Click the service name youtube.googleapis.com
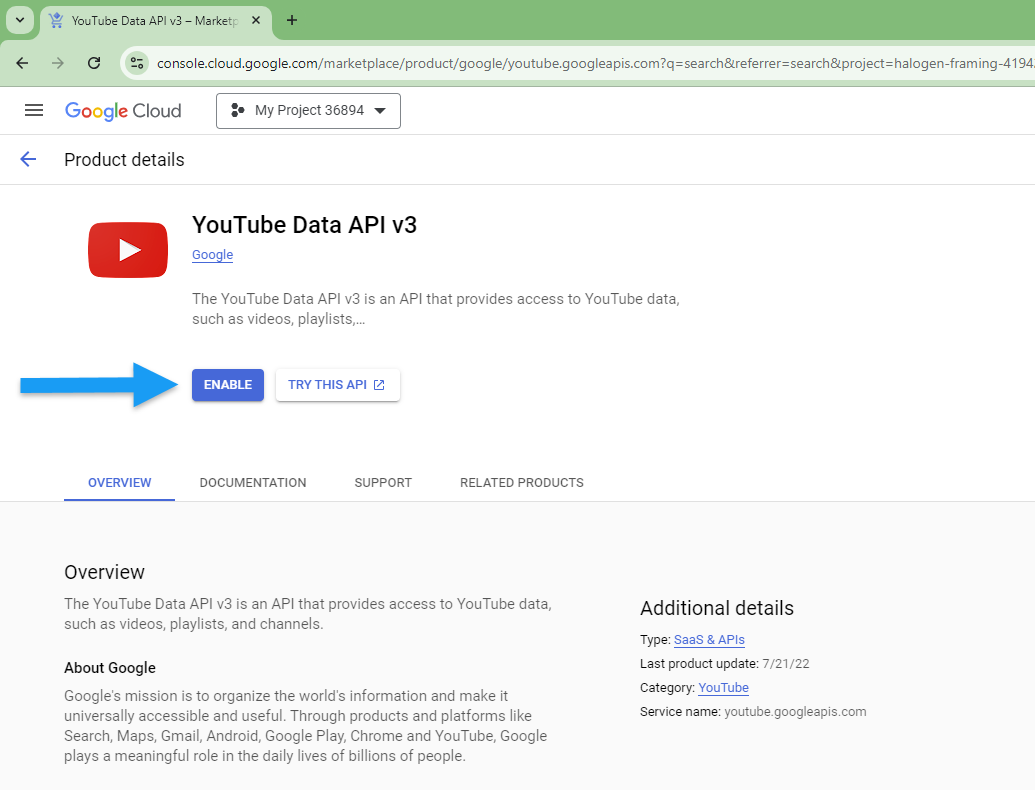 pos(795,711)
